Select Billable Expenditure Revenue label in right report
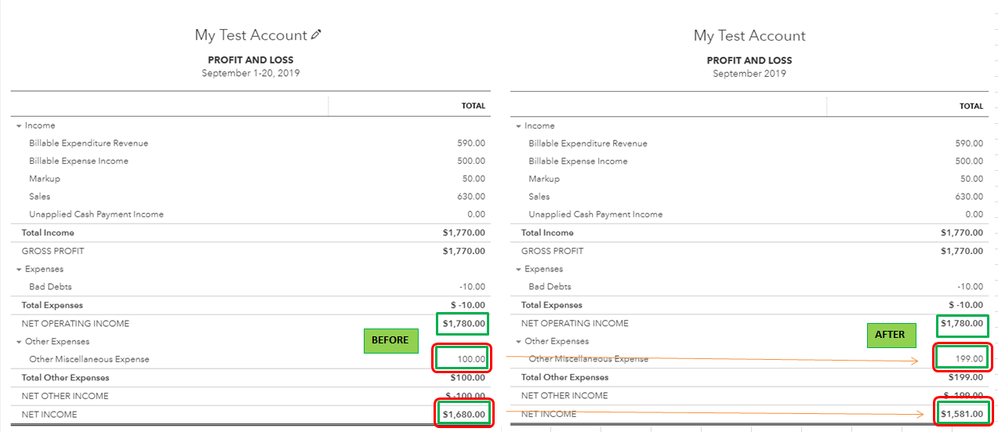Viewport: 998px width, 432px height. click(588, 143)
